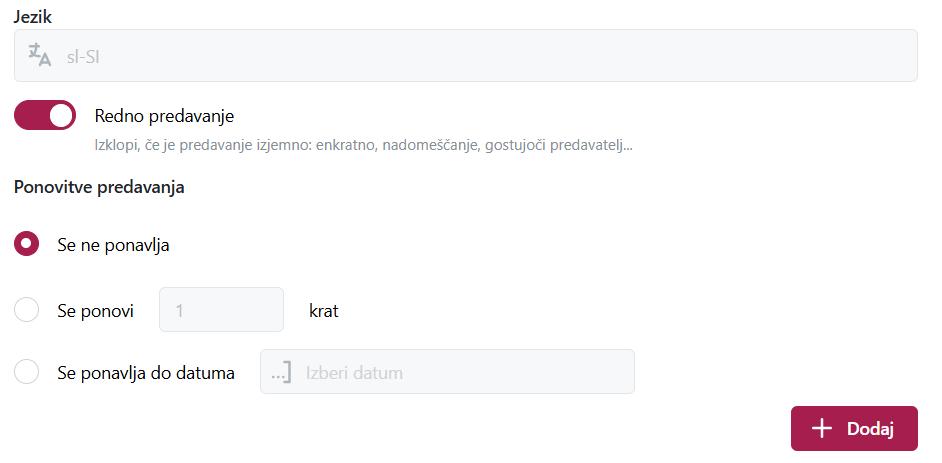The height and width of the screenshot is (463, 942).
Task: Click the repeat count number field
Action: pyautogui.click(x=221, y=309)
